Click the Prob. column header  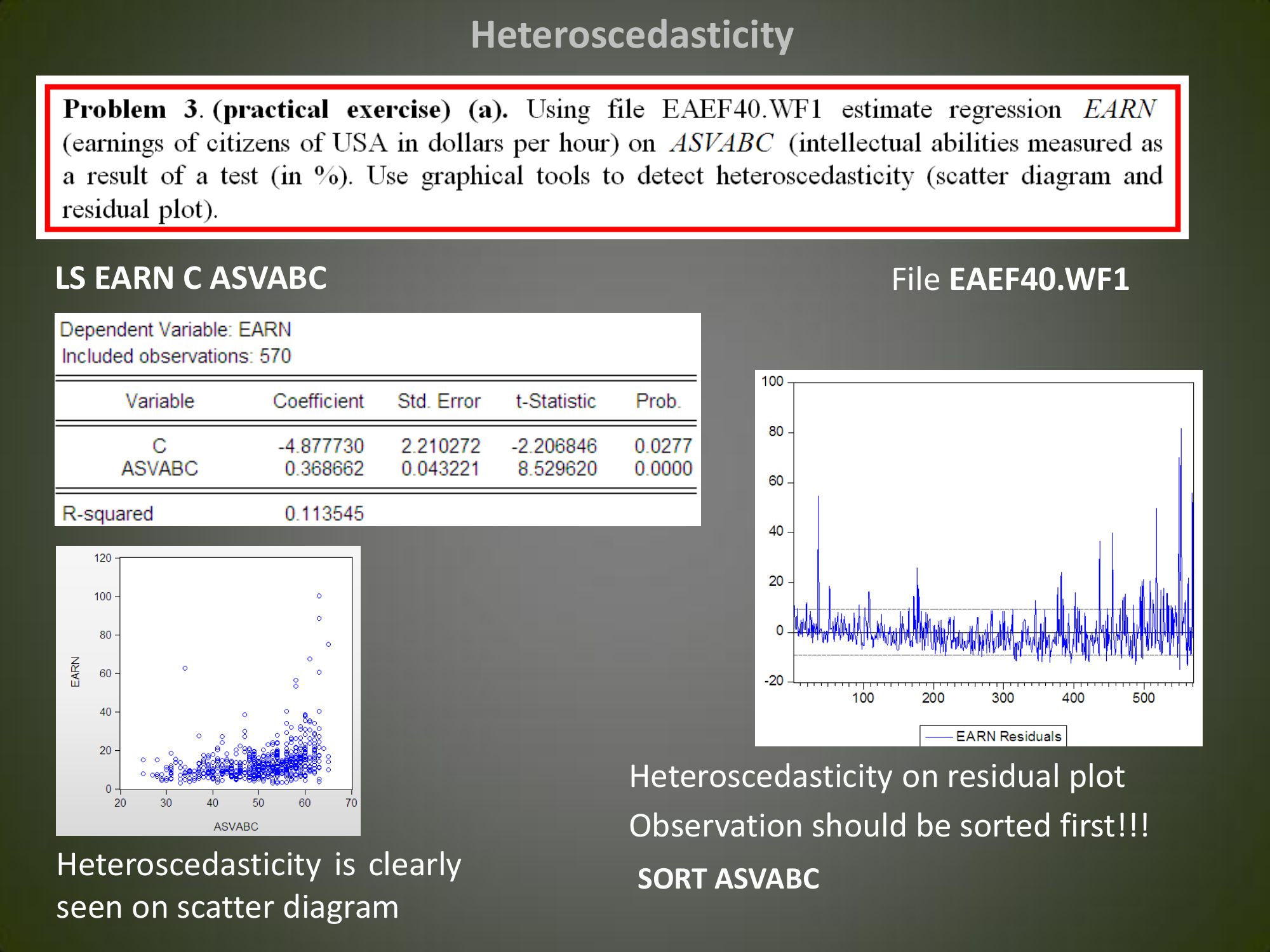coord(658,401)
